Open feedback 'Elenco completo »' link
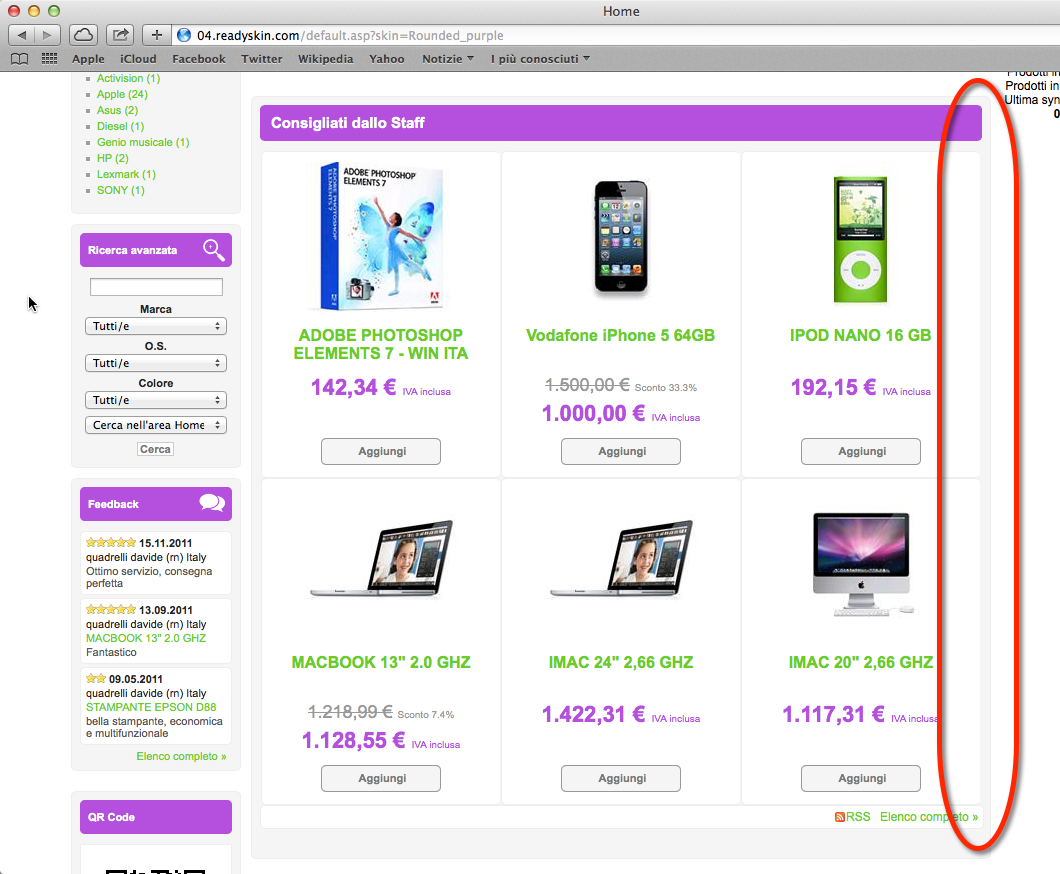 coord(181,756)
